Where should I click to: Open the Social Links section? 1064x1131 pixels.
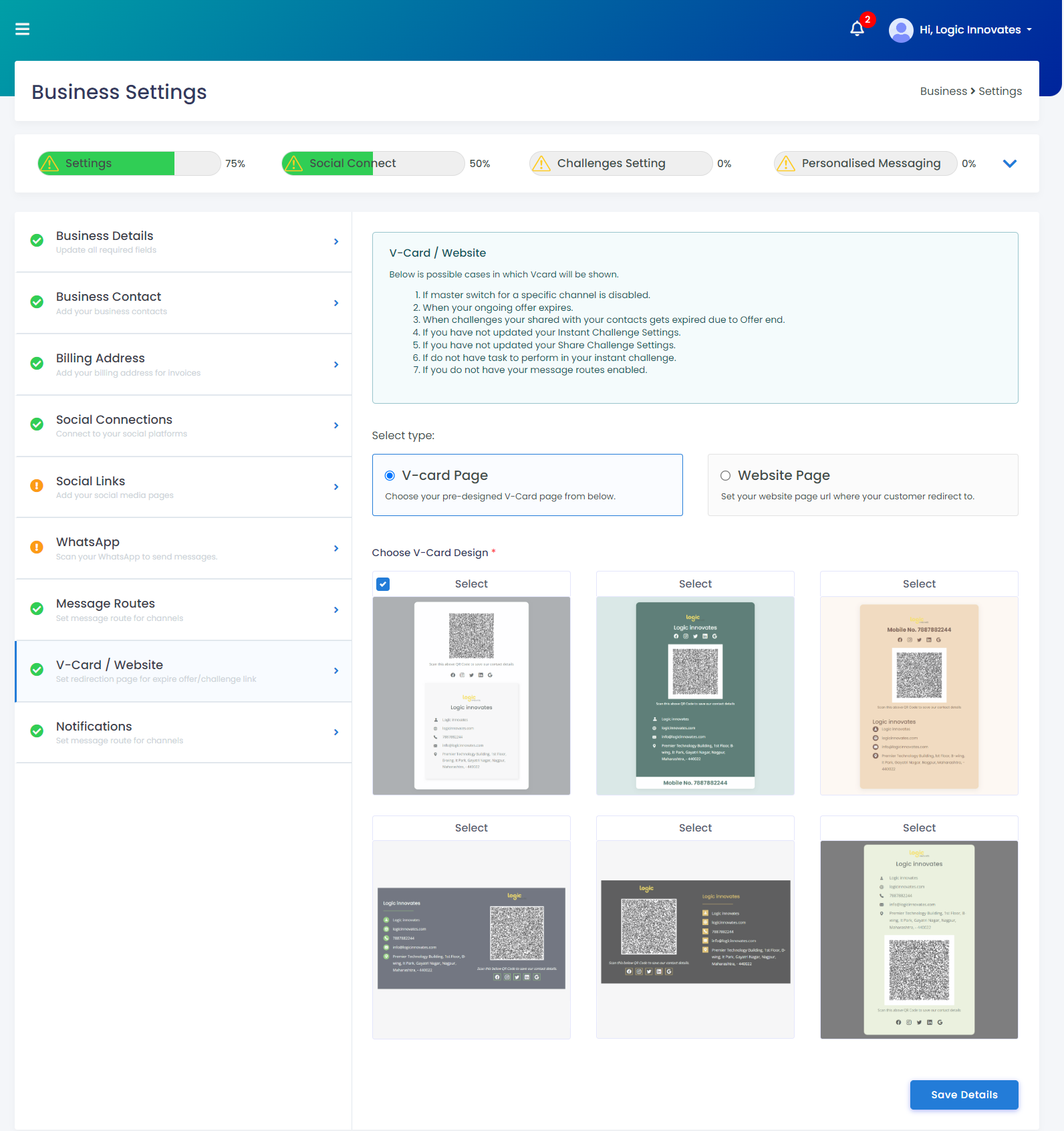pos(183,487)
